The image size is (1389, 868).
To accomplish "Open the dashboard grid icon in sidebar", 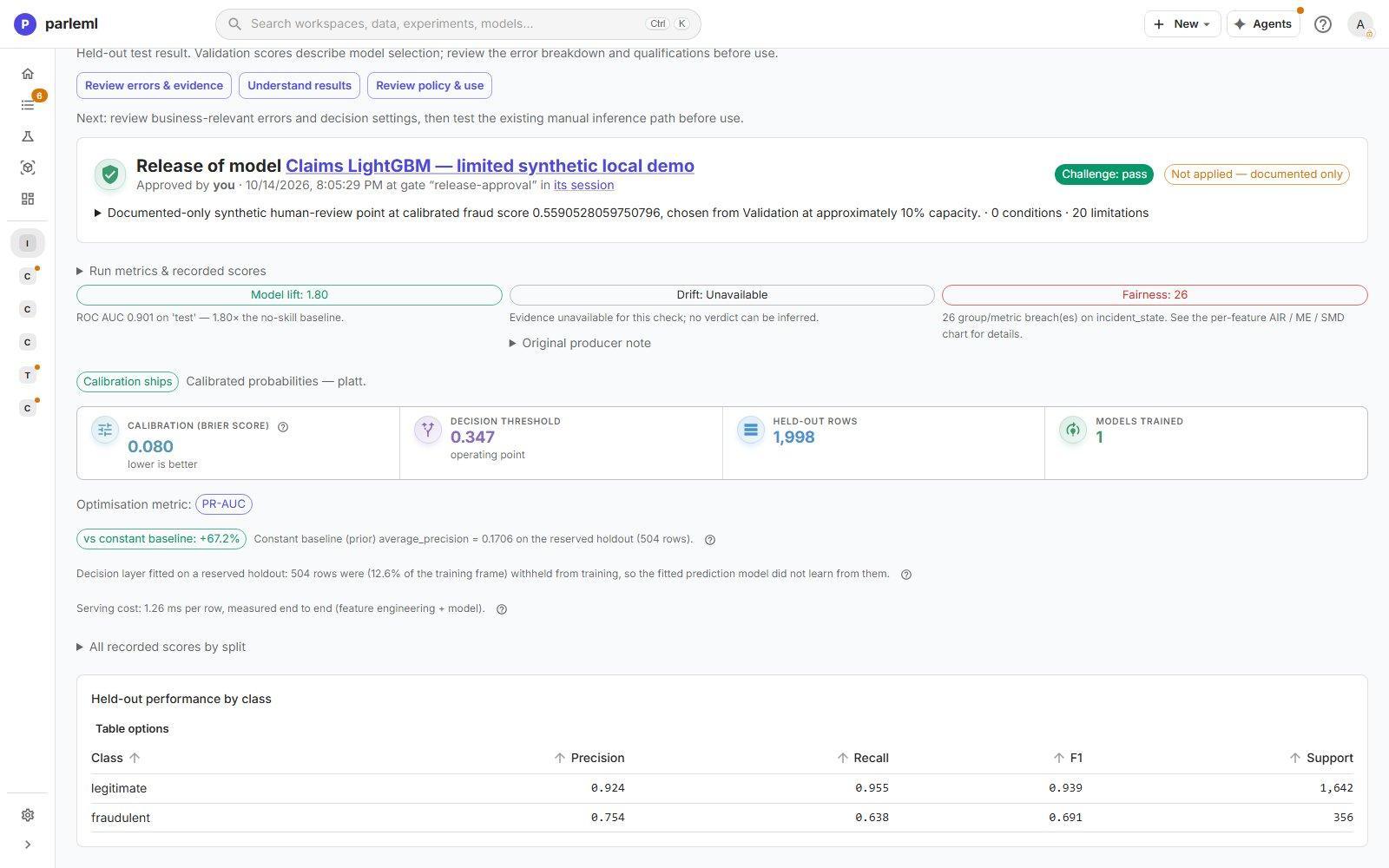I will tap(28, 199).
